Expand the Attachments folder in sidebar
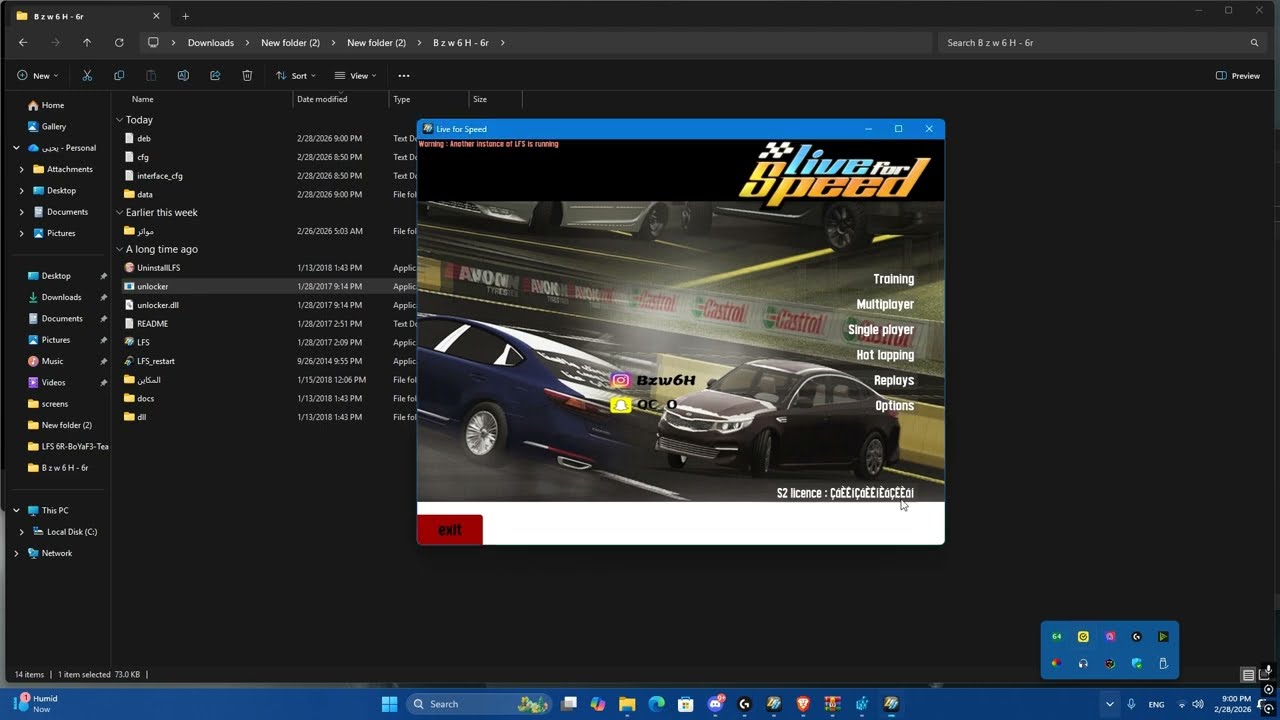This screenshot has width=1280, height=720. [22, 169]
